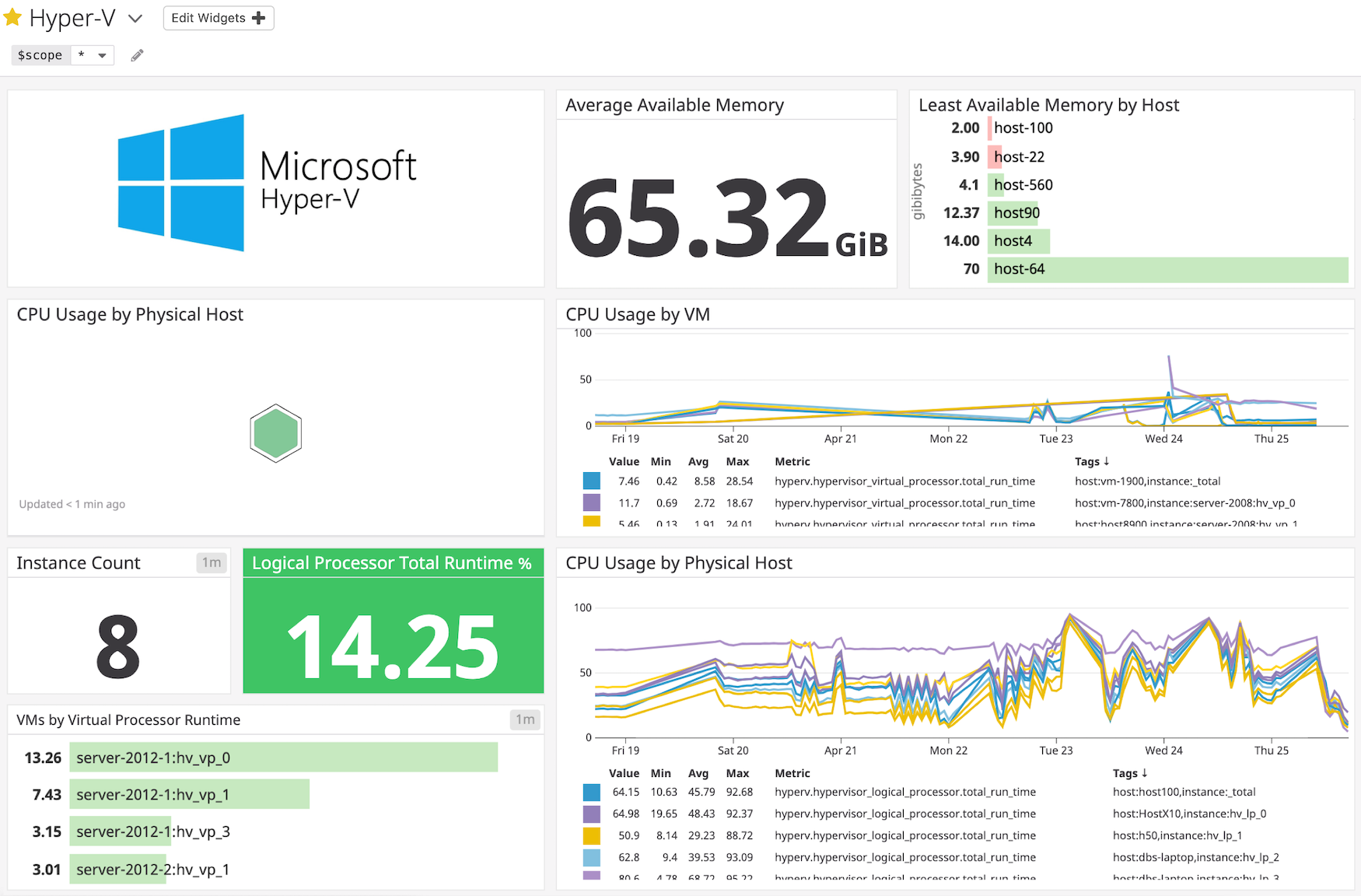Click the pencil icon to edit $scope variable
Screen dimensions: 1361x896
(x=137, y=54)
